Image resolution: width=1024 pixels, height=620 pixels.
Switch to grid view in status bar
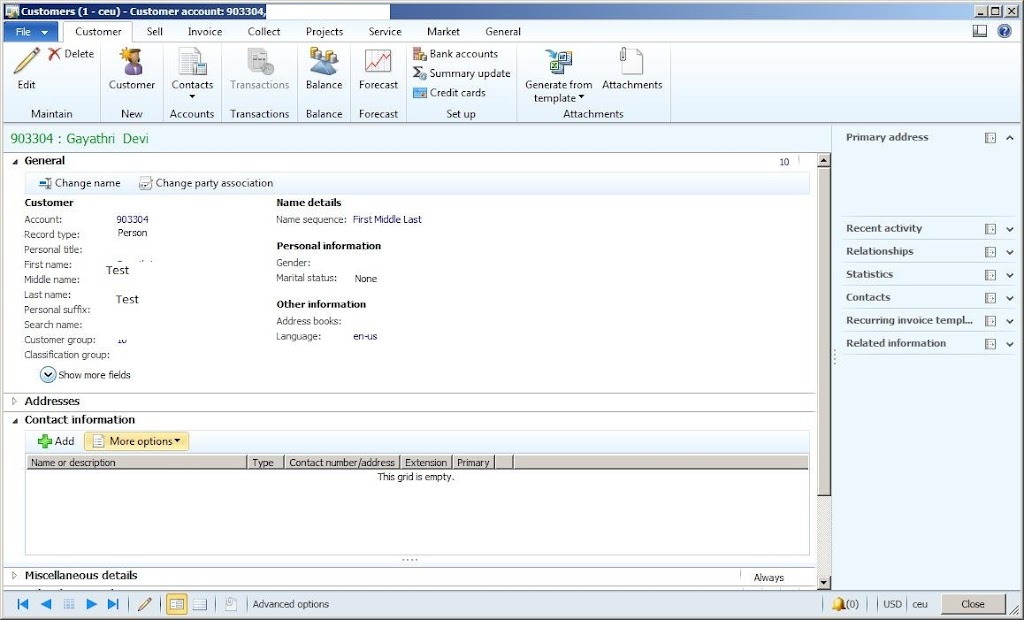click(x=200, y=604)
